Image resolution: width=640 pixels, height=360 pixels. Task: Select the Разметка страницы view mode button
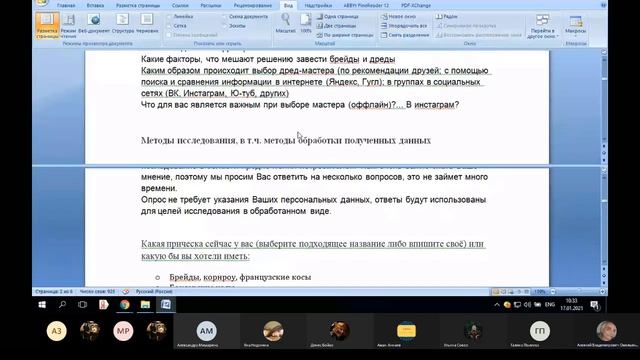pyautogui.click(x=47, y=25)
